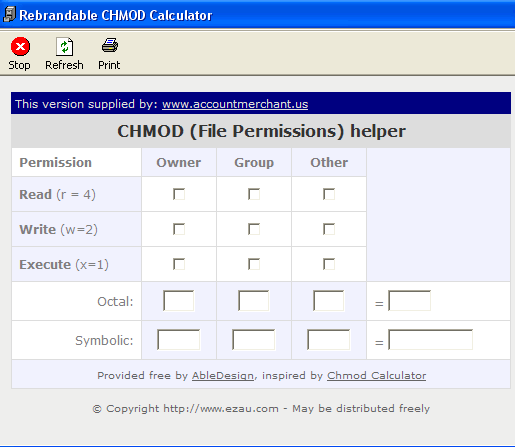
Task: Open the AbleDesign link
Action: click(x=223, y=376)
